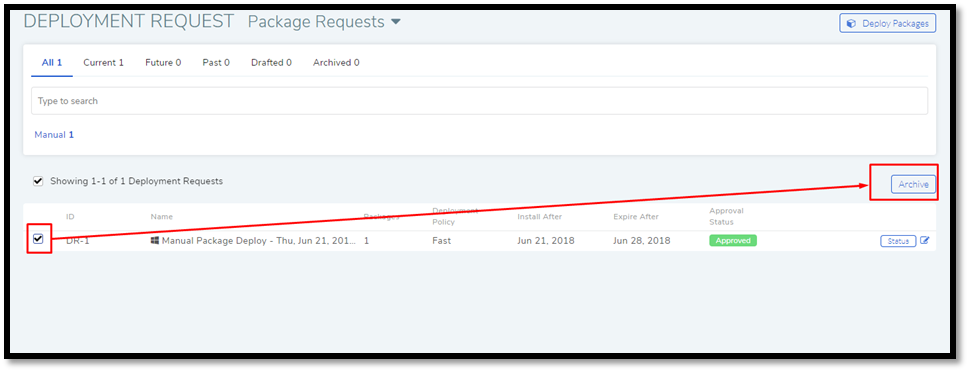The width and height of the screenshot is (969, 372).
Task: View the Drafted 0 tab
Action: click(271, 62)
